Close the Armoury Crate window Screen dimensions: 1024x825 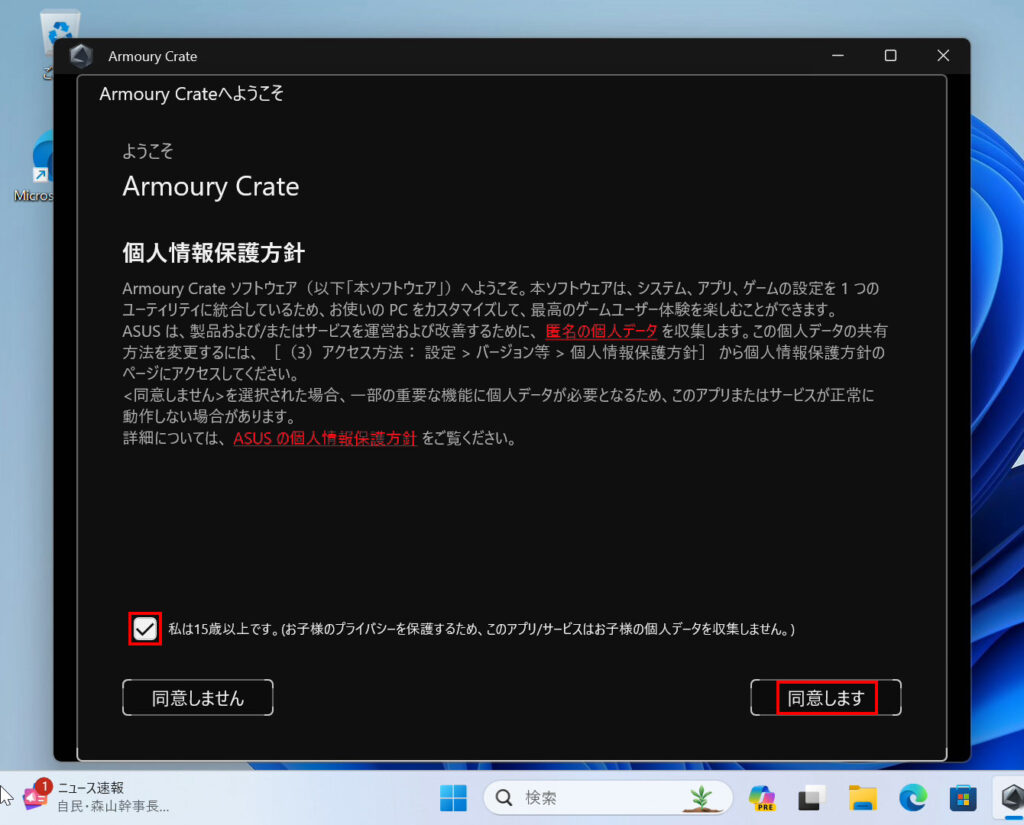[x=943, y=56]
